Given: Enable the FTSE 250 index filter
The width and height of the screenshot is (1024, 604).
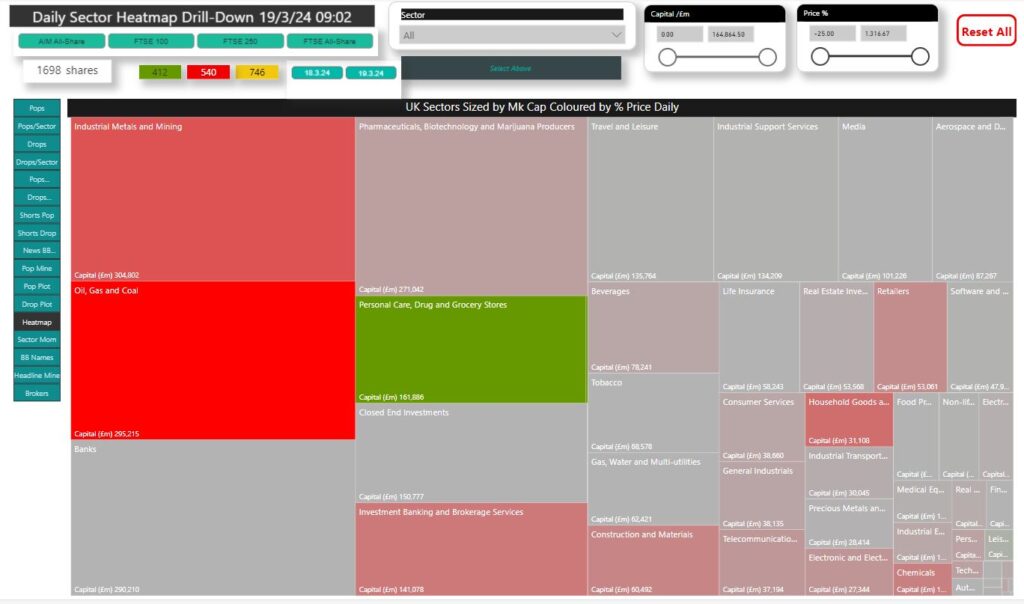Looking at the screenshot, I should tap(240, 41).
